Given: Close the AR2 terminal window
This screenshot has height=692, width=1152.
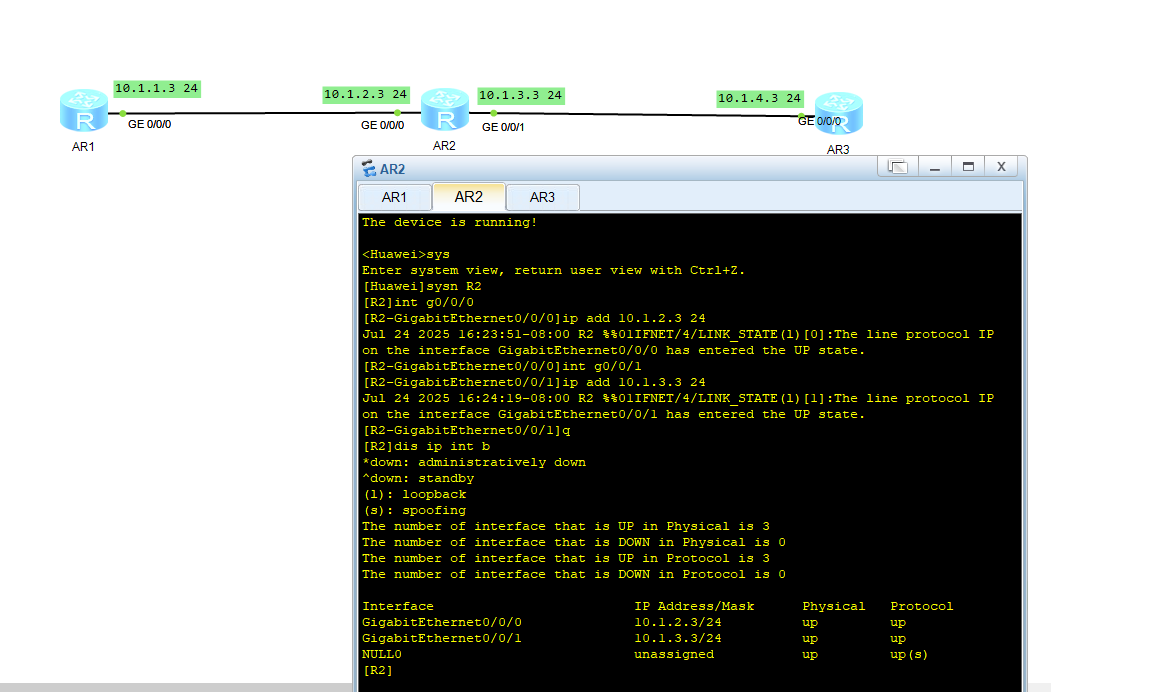Looking at the screenshot, I should [1001, 167].
